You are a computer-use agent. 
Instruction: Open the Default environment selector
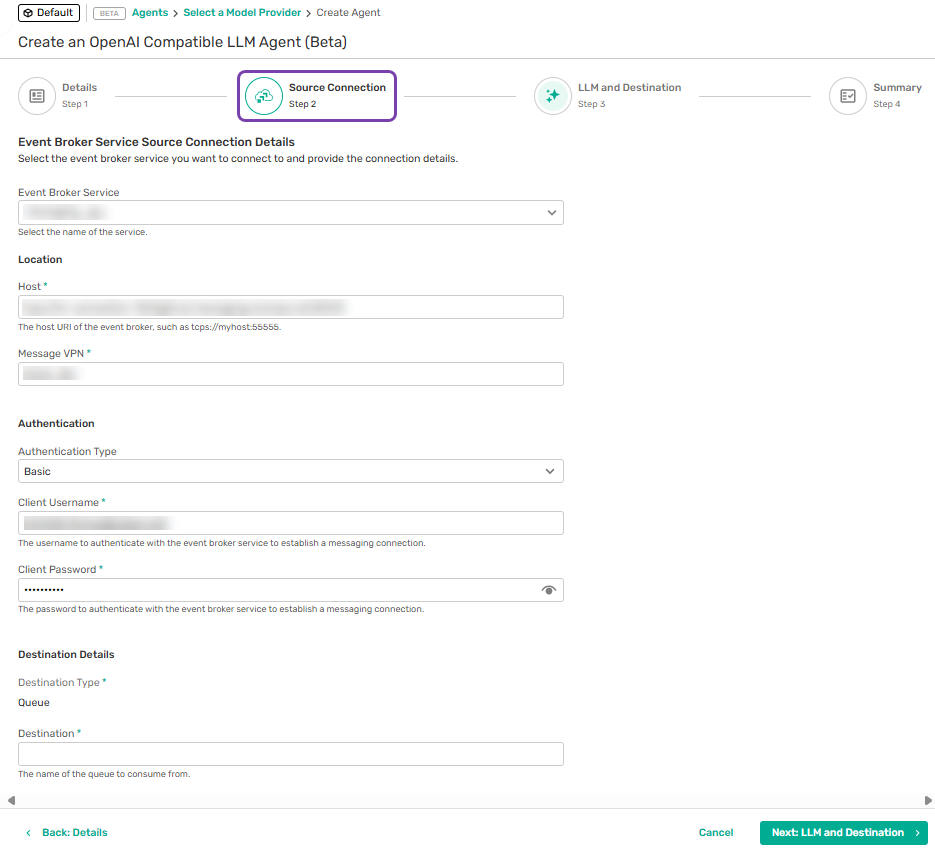48,13
